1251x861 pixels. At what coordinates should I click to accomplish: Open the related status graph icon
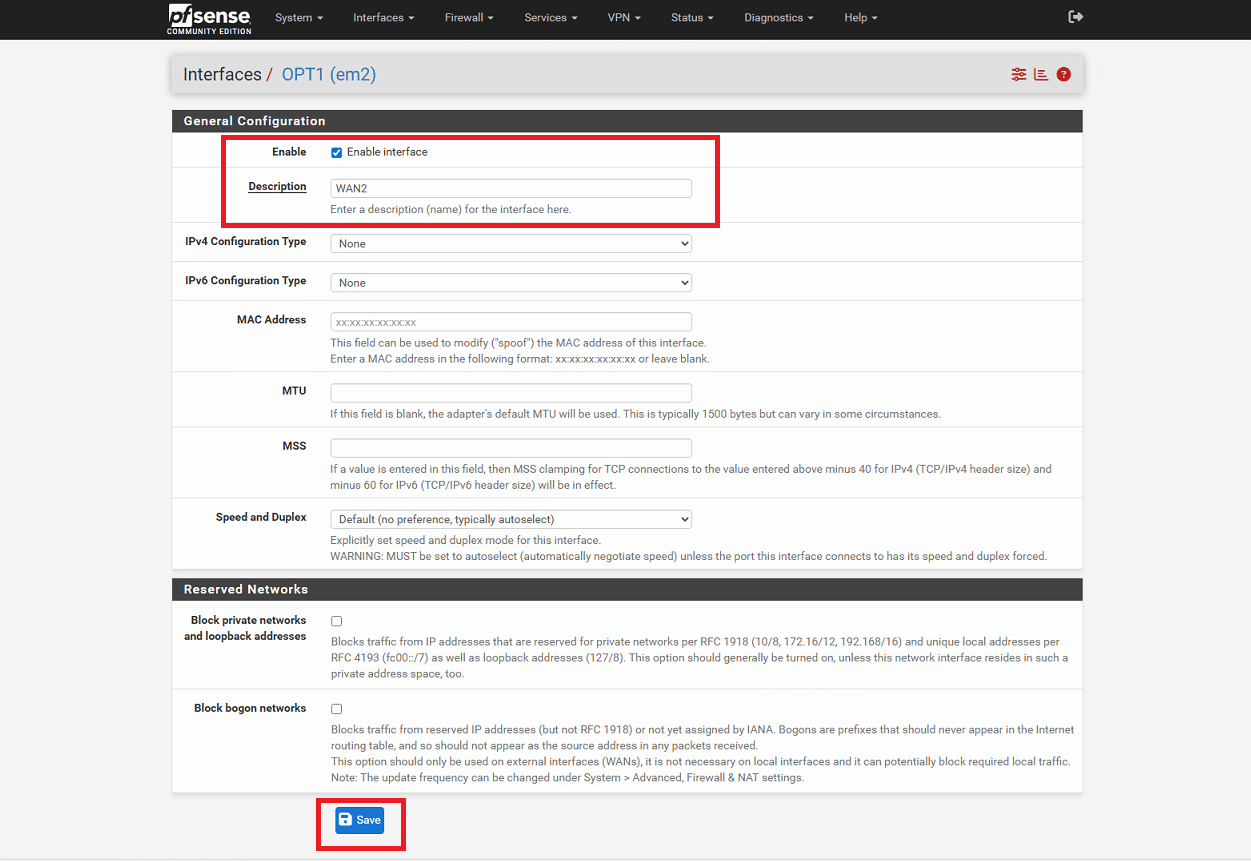pyautogui.click(x=1040, y=75)
